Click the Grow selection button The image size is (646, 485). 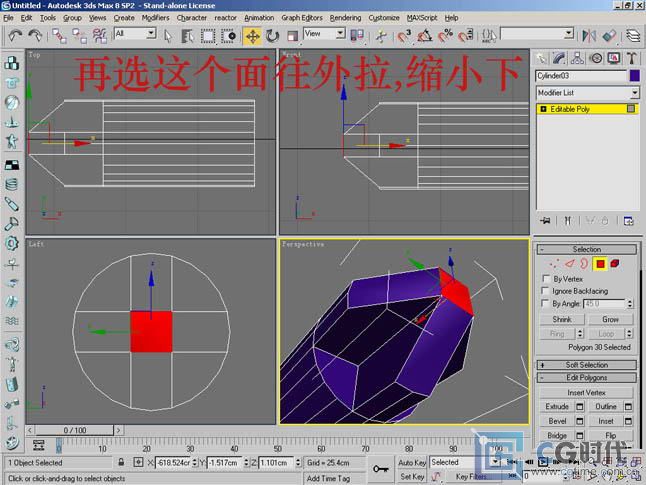[x=610, y=319]
